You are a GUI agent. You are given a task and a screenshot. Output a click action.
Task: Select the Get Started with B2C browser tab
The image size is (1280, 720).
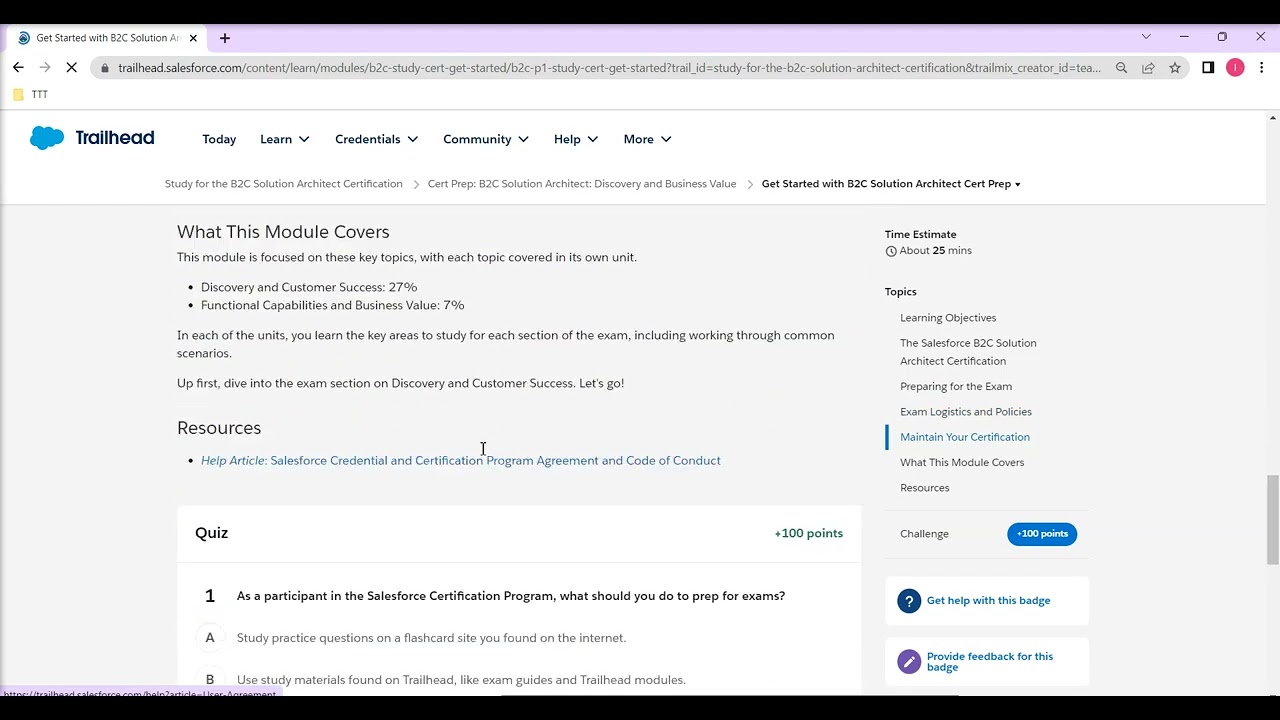click(108, 38)
